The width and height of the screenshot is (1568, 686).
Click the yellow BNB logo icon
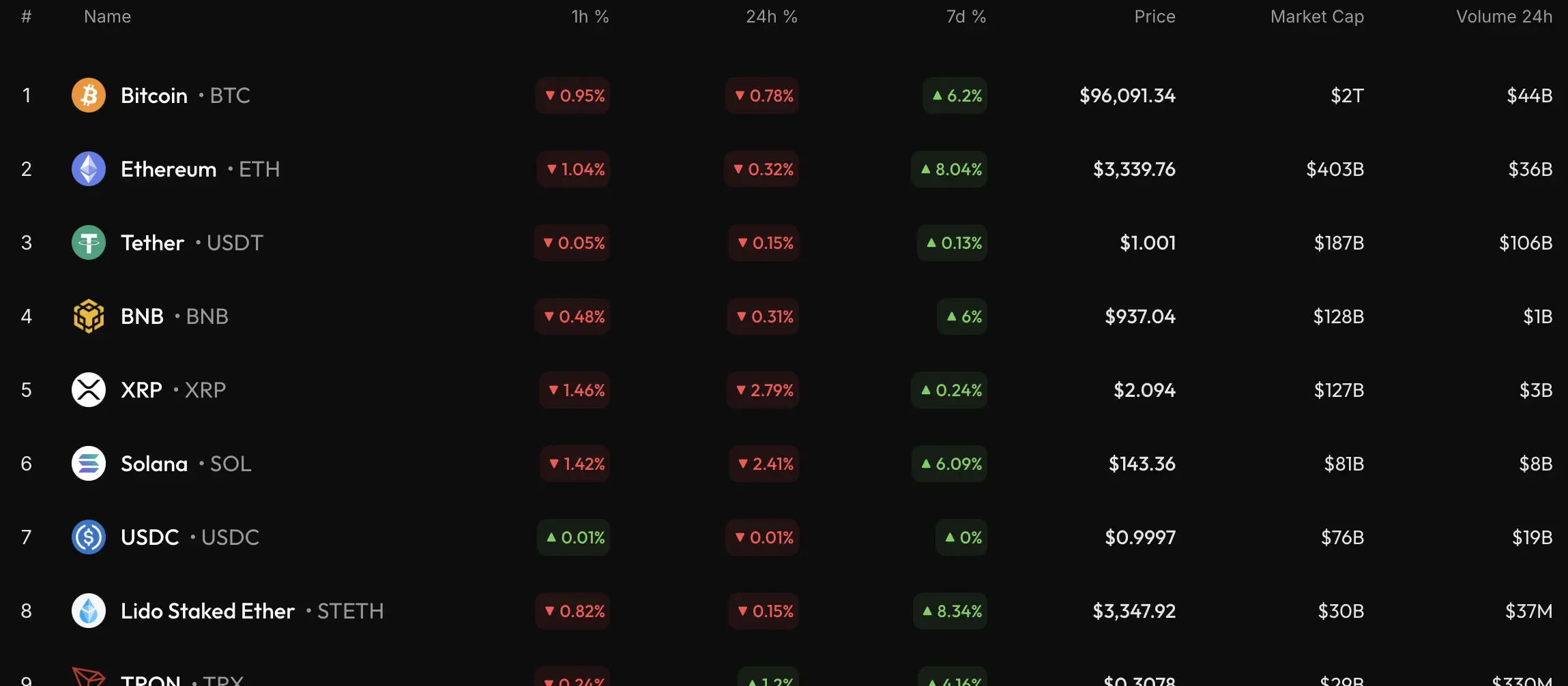[89, 316]
